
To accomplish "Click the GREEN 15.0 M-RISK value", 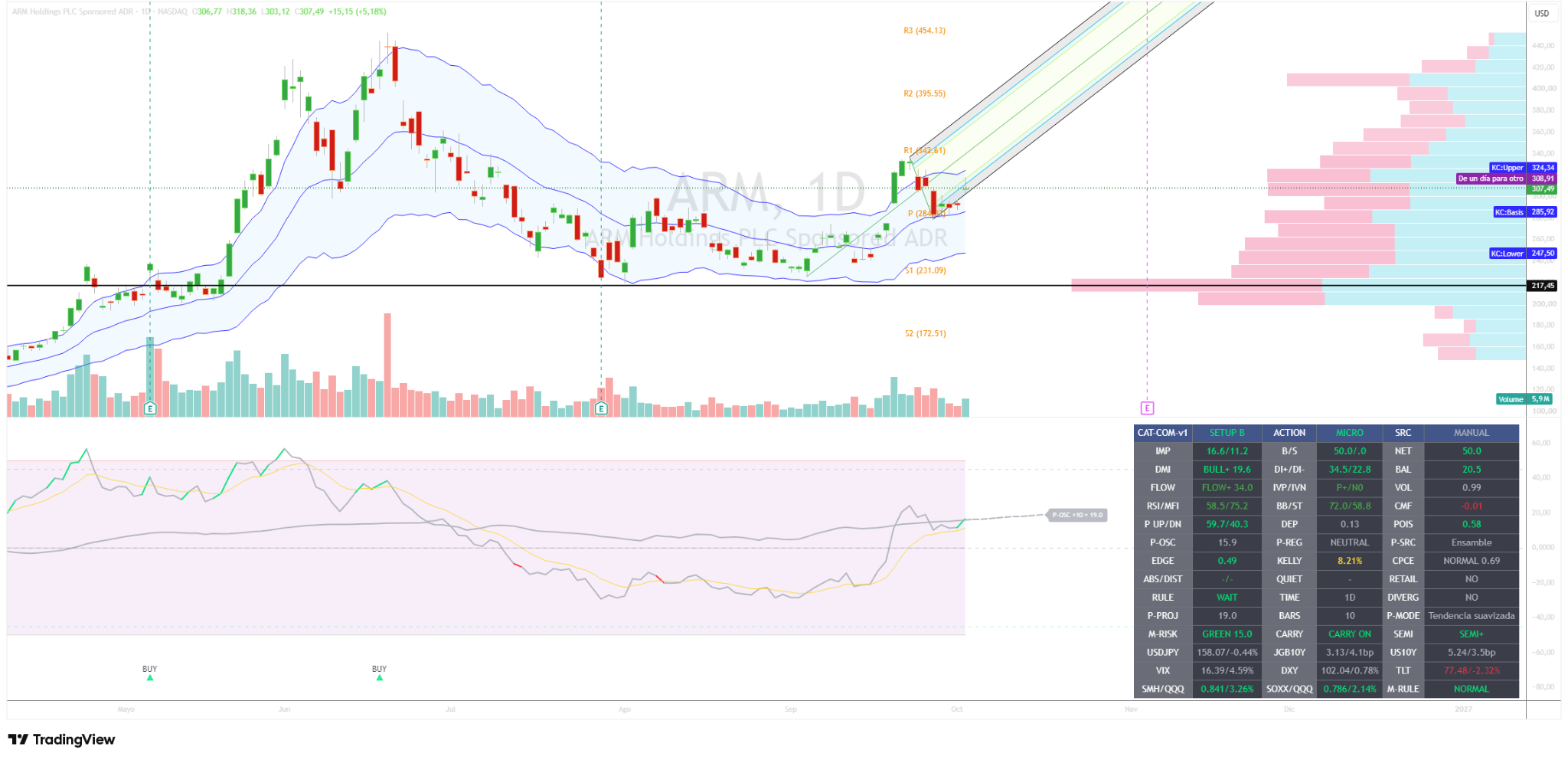I will pyautogui.click(x=1227, y=634).
